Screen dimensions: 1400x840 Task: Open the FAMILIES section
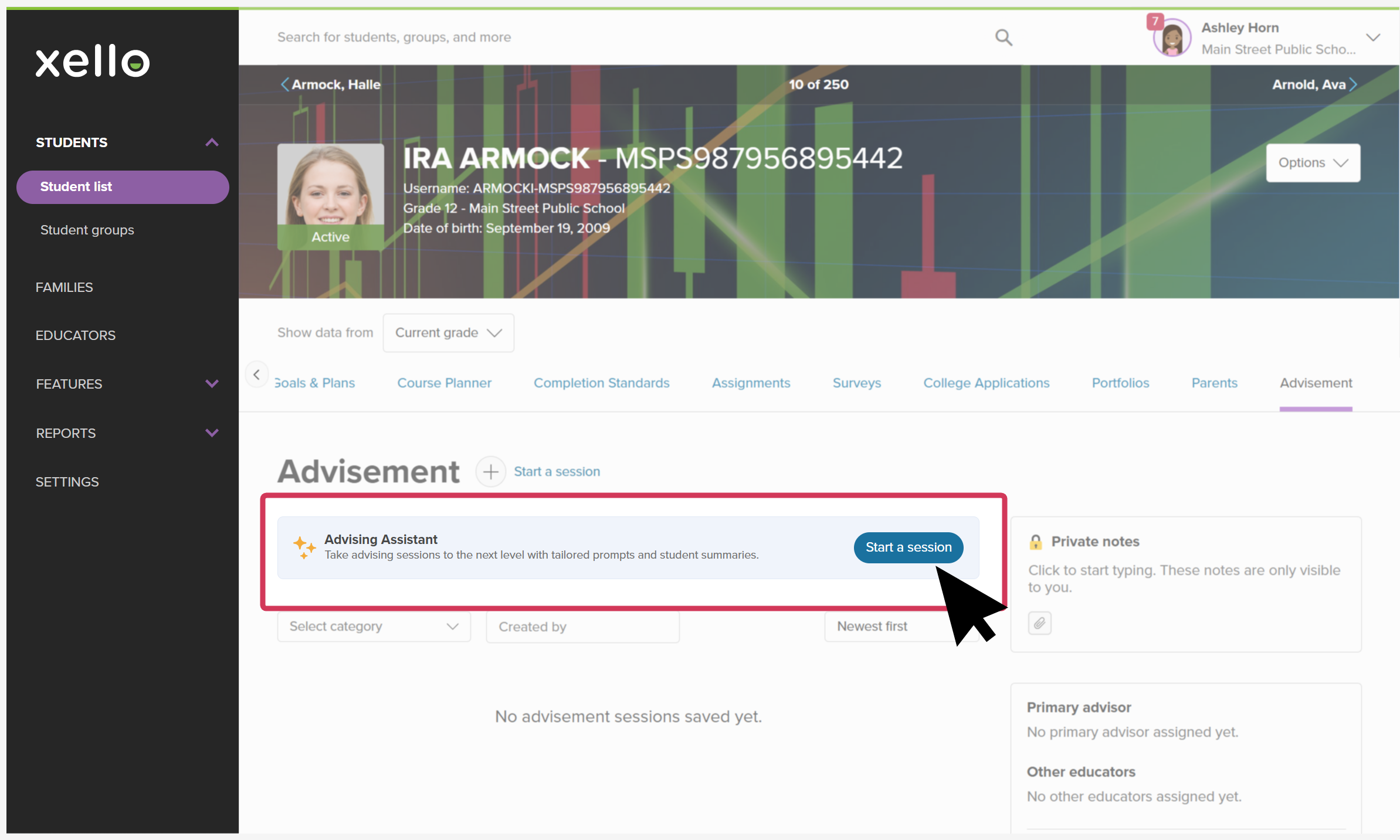tap(65, 287)
